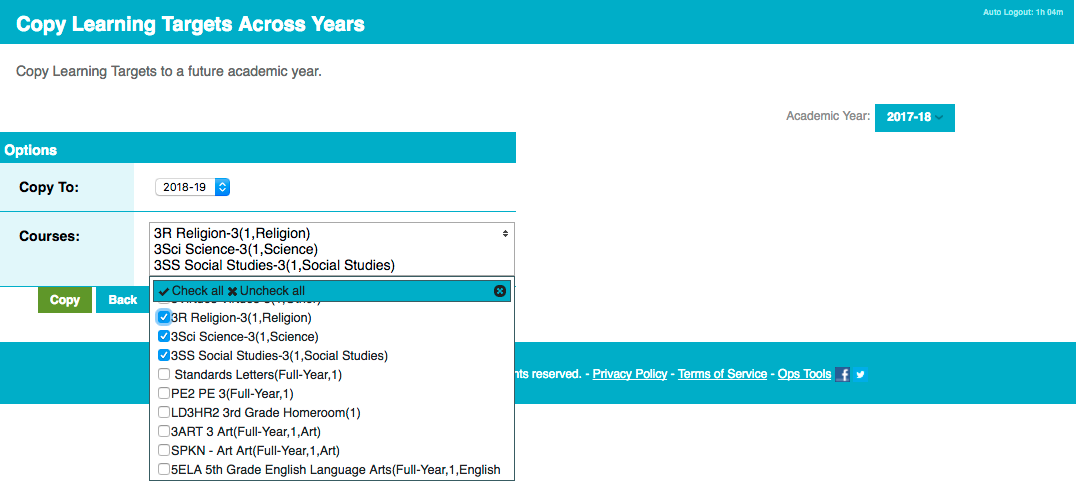Expand the Courses multiselect arrows
Viewport: 1076px width, 489px height.
click(505, 234)
